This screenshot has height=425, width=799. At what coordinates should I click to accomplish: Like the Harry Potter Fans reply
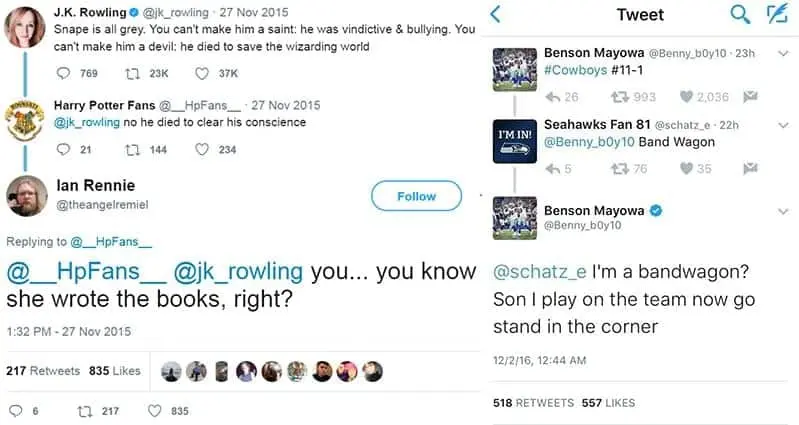202,150
